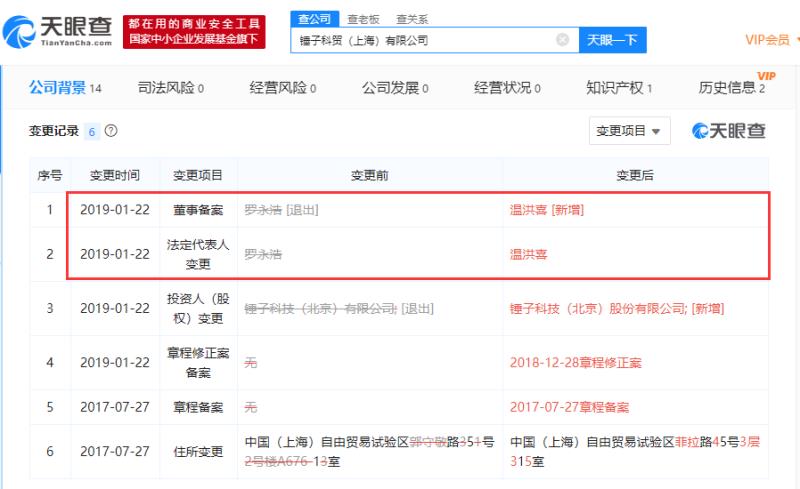800x489 pixels.
Task: Switch to the 查老板 search tab
Action: point(363,19)
